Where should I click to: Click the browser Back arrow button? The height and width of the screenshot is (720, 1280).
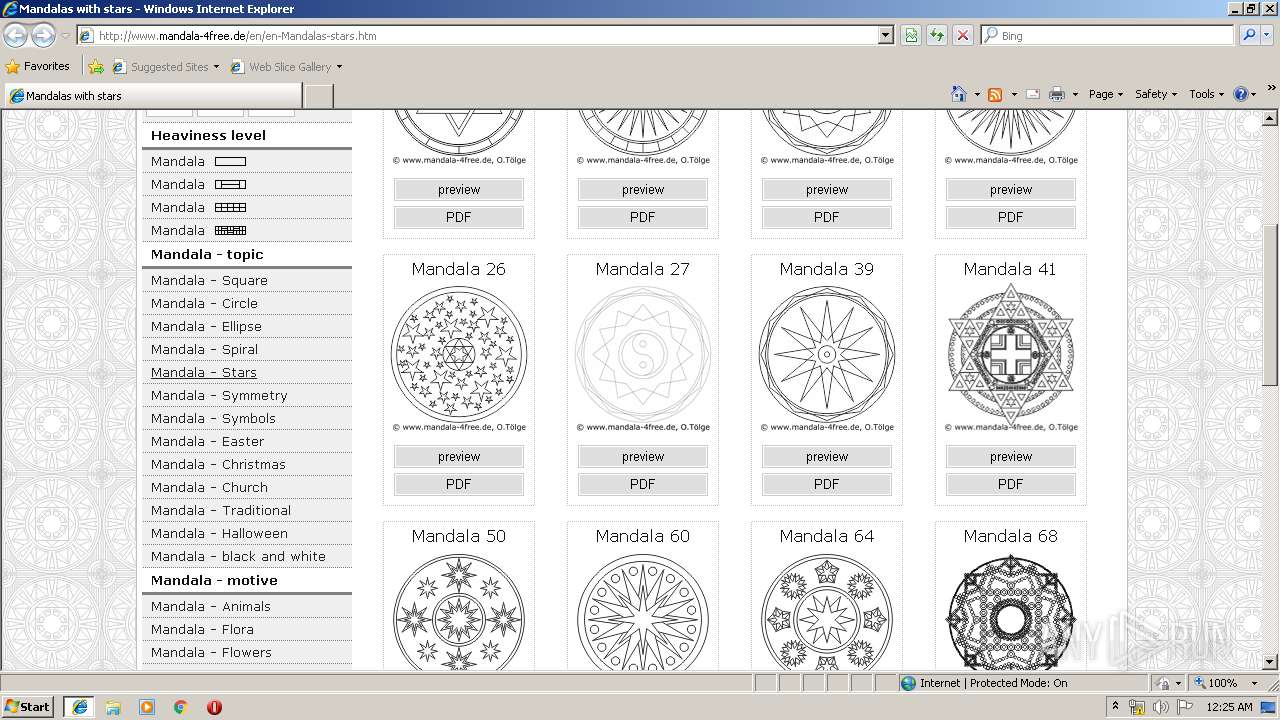pos(16,35)
